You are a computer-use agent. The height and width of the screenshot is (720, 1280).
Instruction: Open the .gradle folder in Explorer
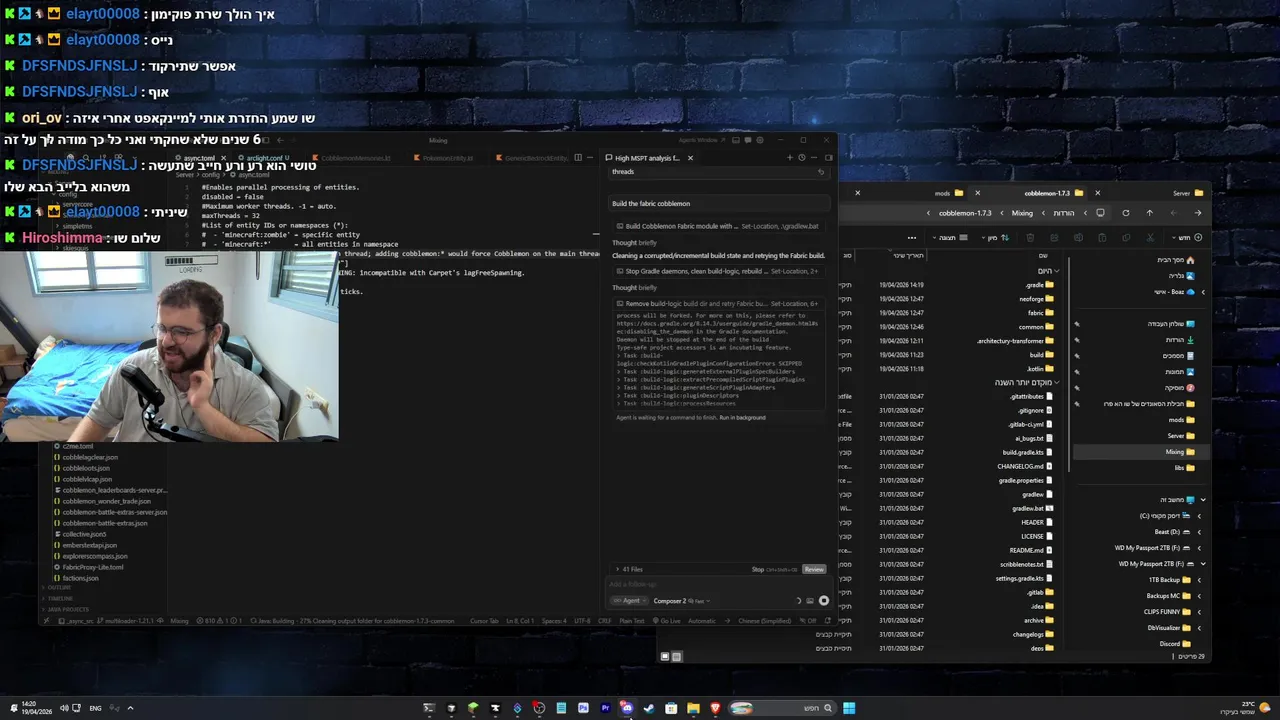coord(1040,285)
